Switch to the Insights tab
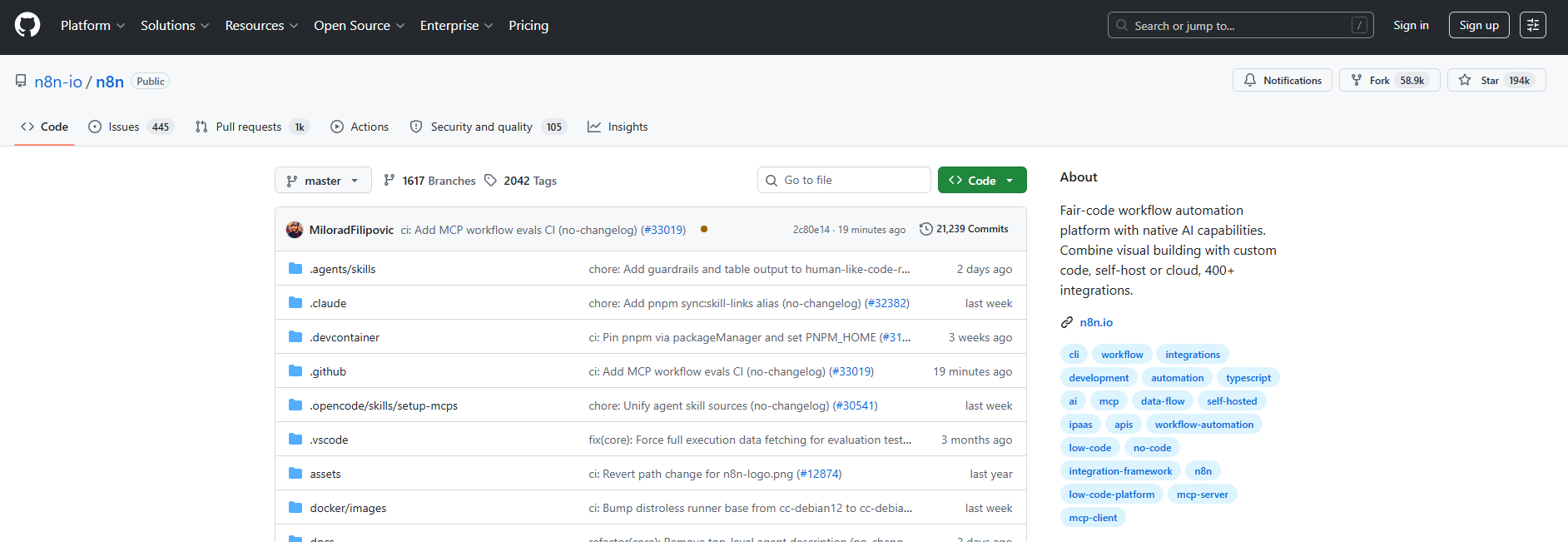The image size is (1568, 542). [x=618, y=127]
